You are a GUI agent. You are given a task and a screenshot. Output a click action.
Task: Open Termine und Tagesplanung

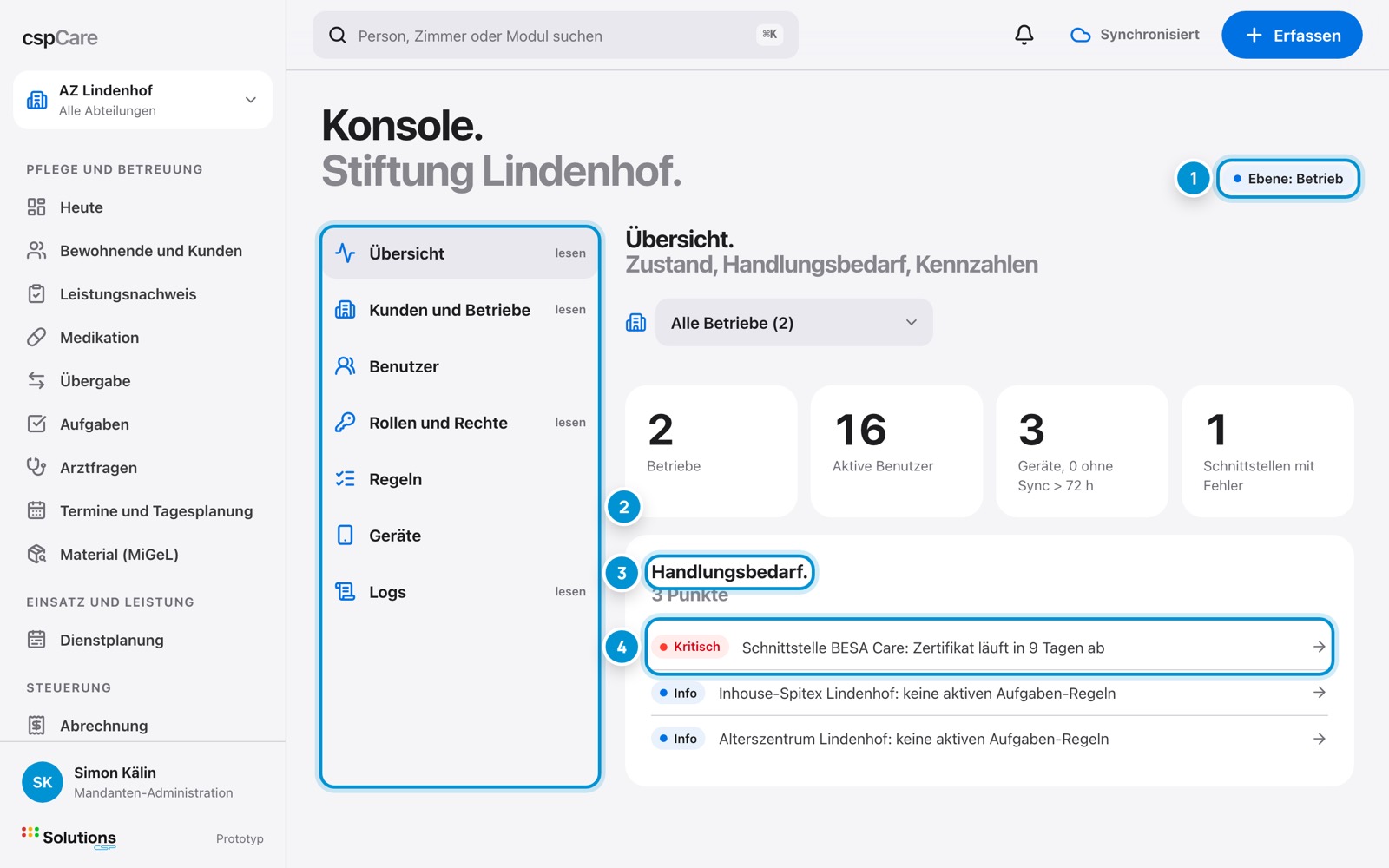coord(142,510)
